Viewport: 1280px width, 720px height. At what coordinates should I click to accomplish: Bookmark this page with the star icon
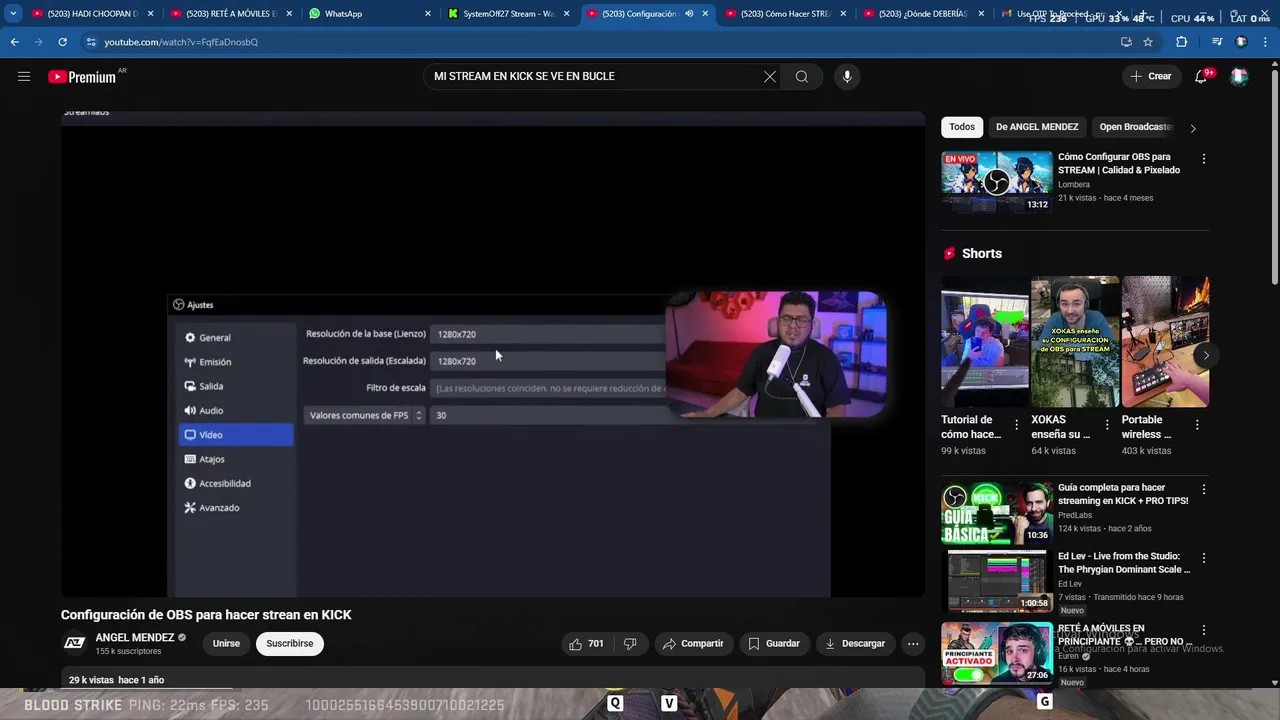point(1148,42)
